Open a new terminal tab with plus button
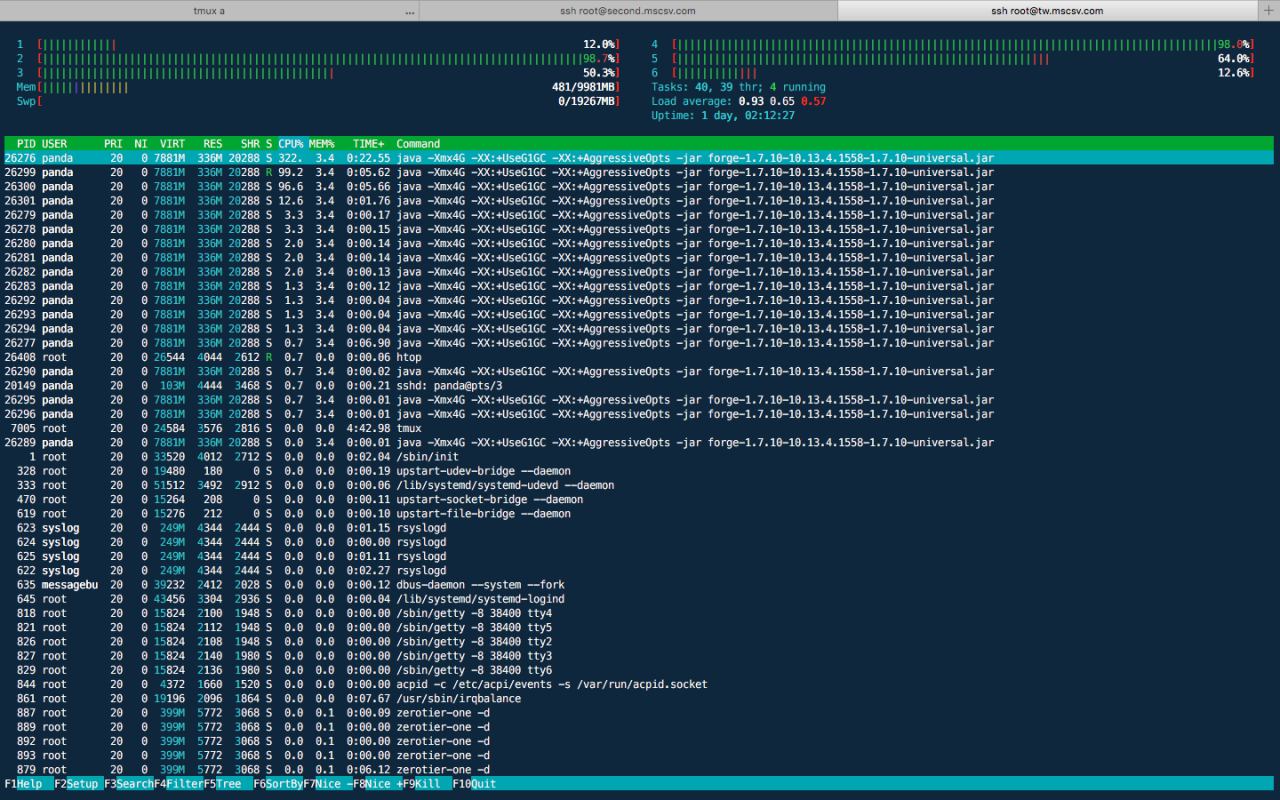Screen dimensions: 1280x800 pos(1269,10)
